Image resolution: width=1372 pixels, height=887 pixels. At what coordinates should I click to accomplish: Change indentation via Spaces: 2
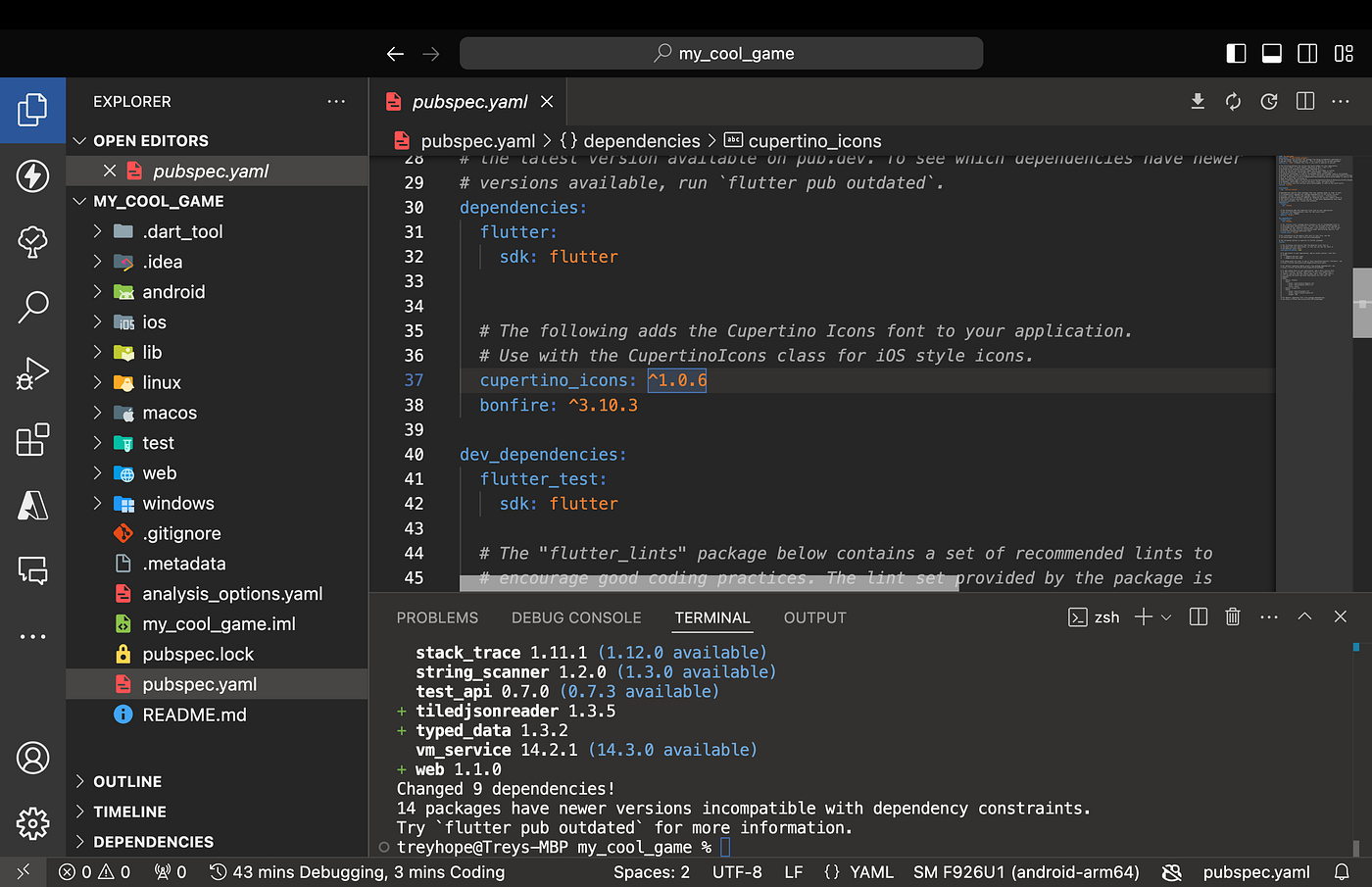[652, 872]
